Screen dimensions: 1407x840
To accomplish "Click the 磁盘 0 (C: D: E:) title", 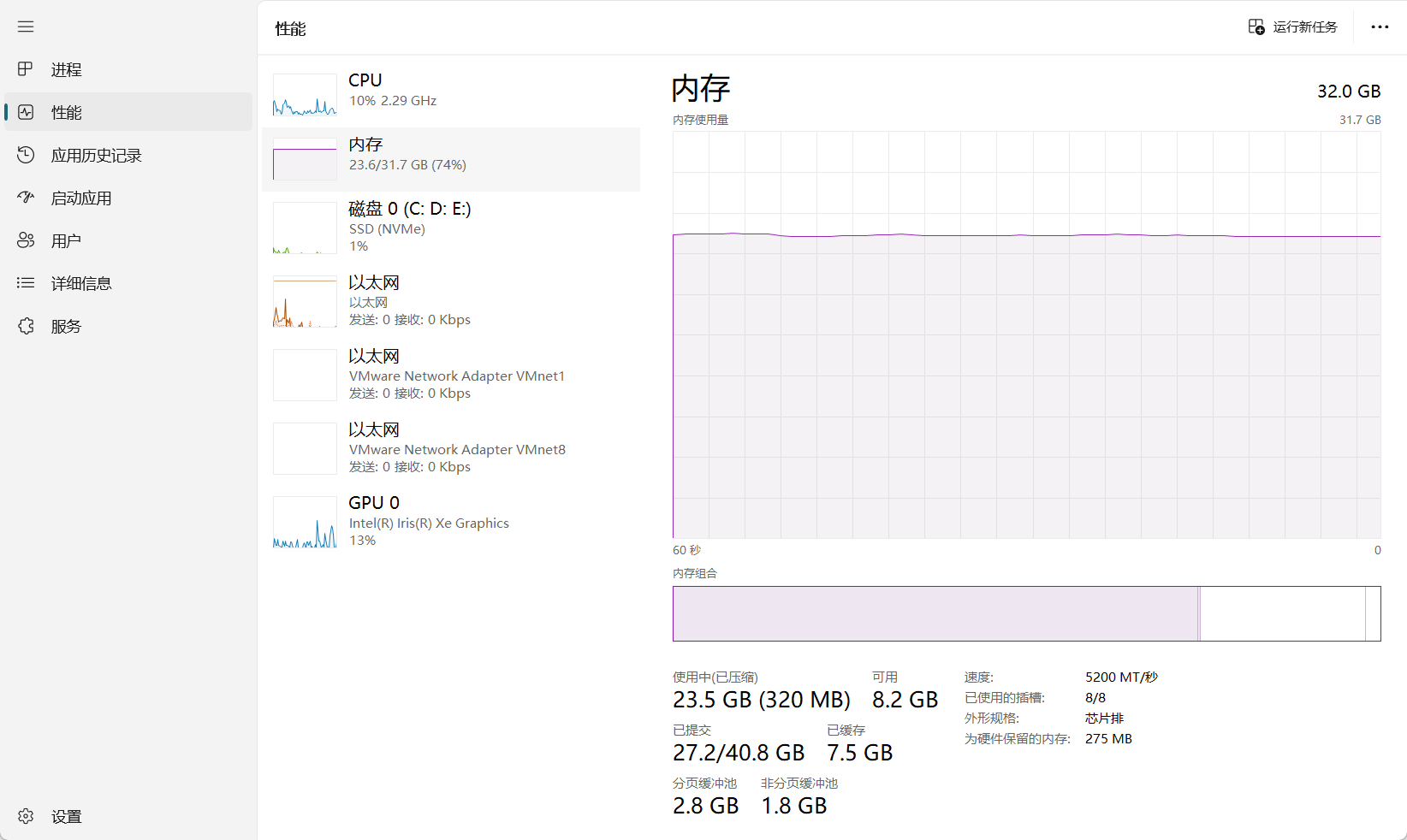I will coord(410,209).
